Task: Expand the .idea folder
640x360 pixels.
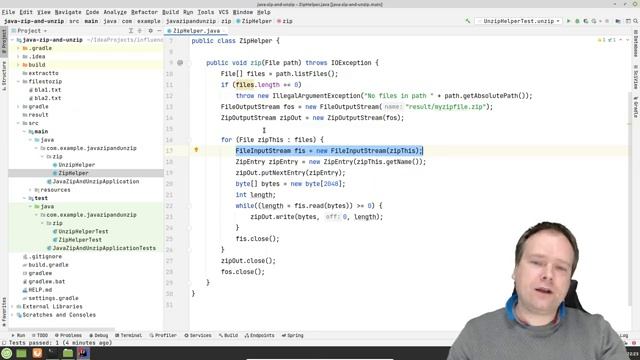Action: coord(18,56)
